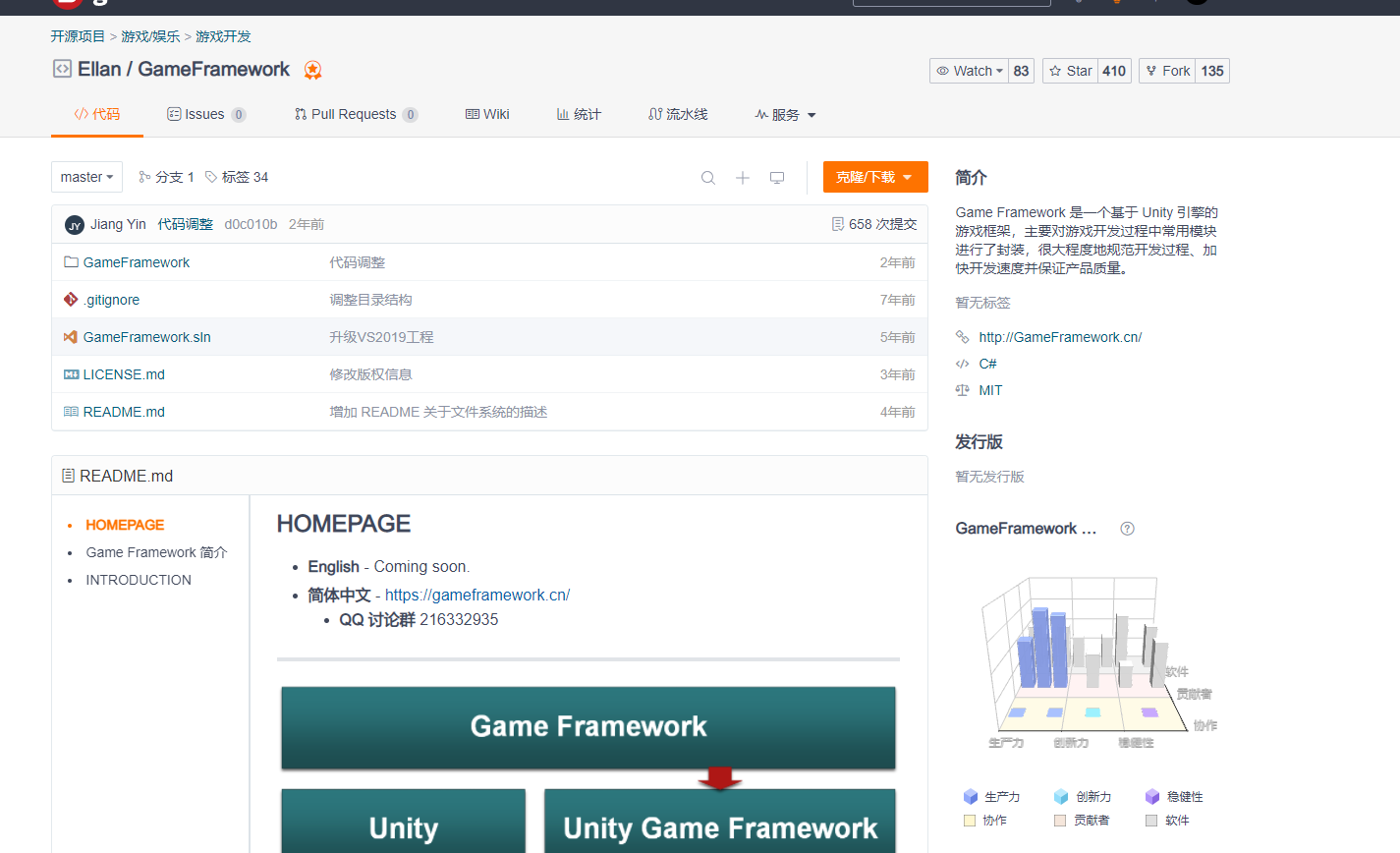Open https://gameframework.cn/ link in README

click(x=477, y=595)
